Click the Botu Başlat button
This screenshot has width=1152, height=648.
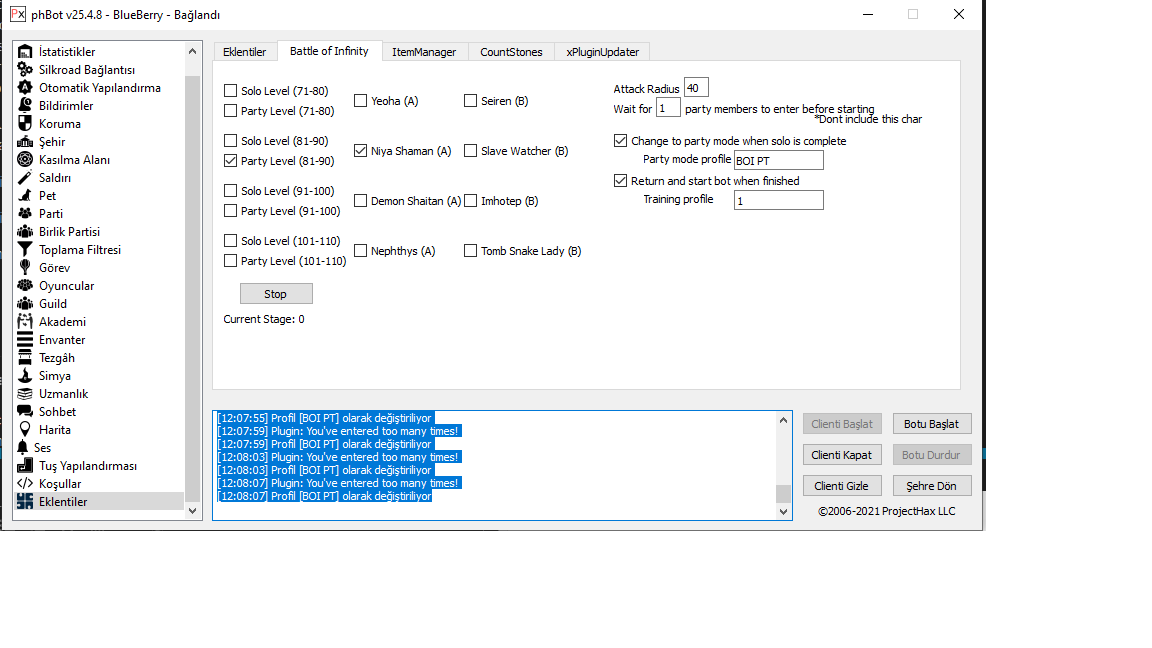click(x=931, y=424)
